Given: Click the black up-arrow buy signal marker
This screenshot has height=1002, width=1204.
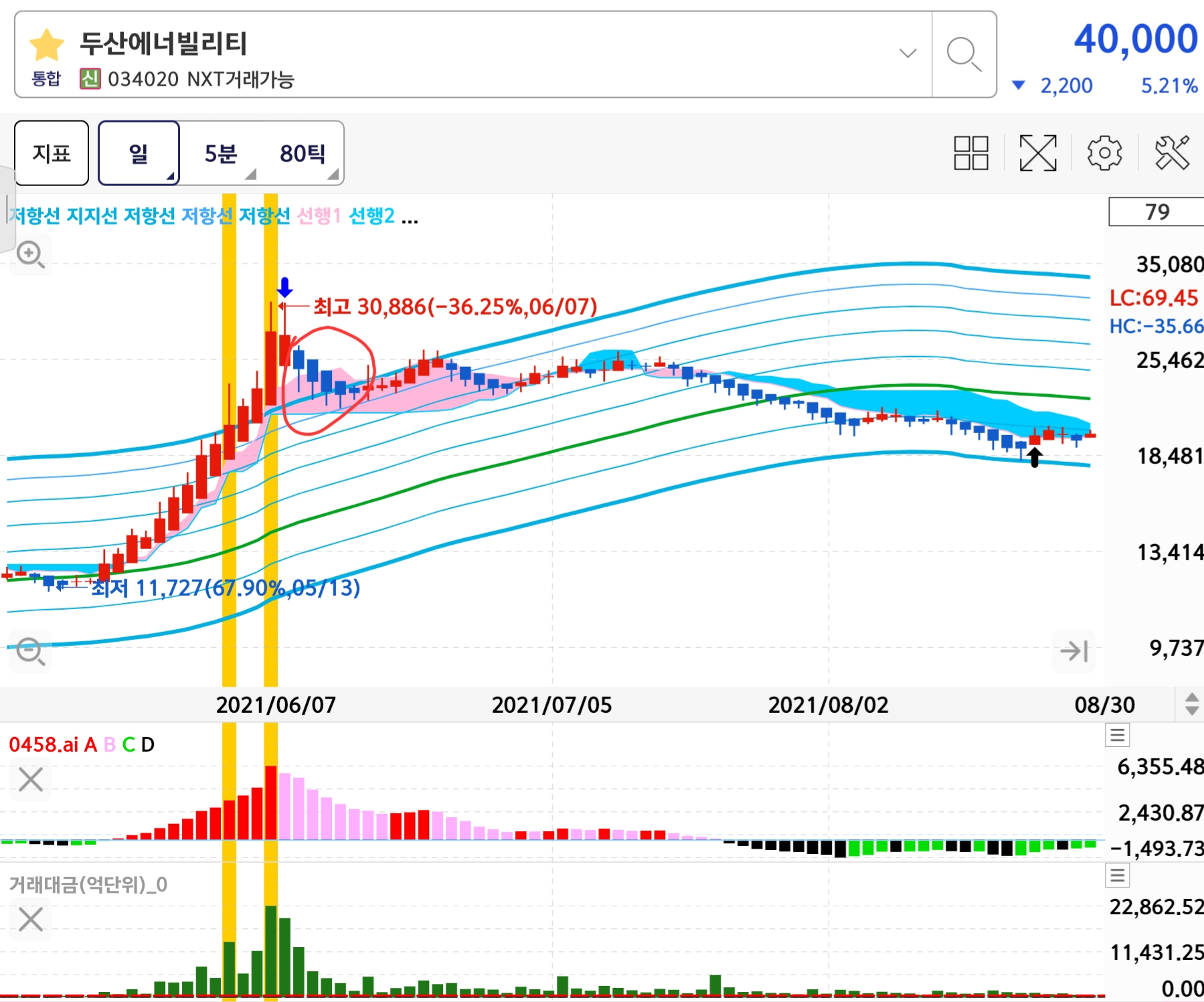Looking at the screenshot, I should click(1035, 458).
